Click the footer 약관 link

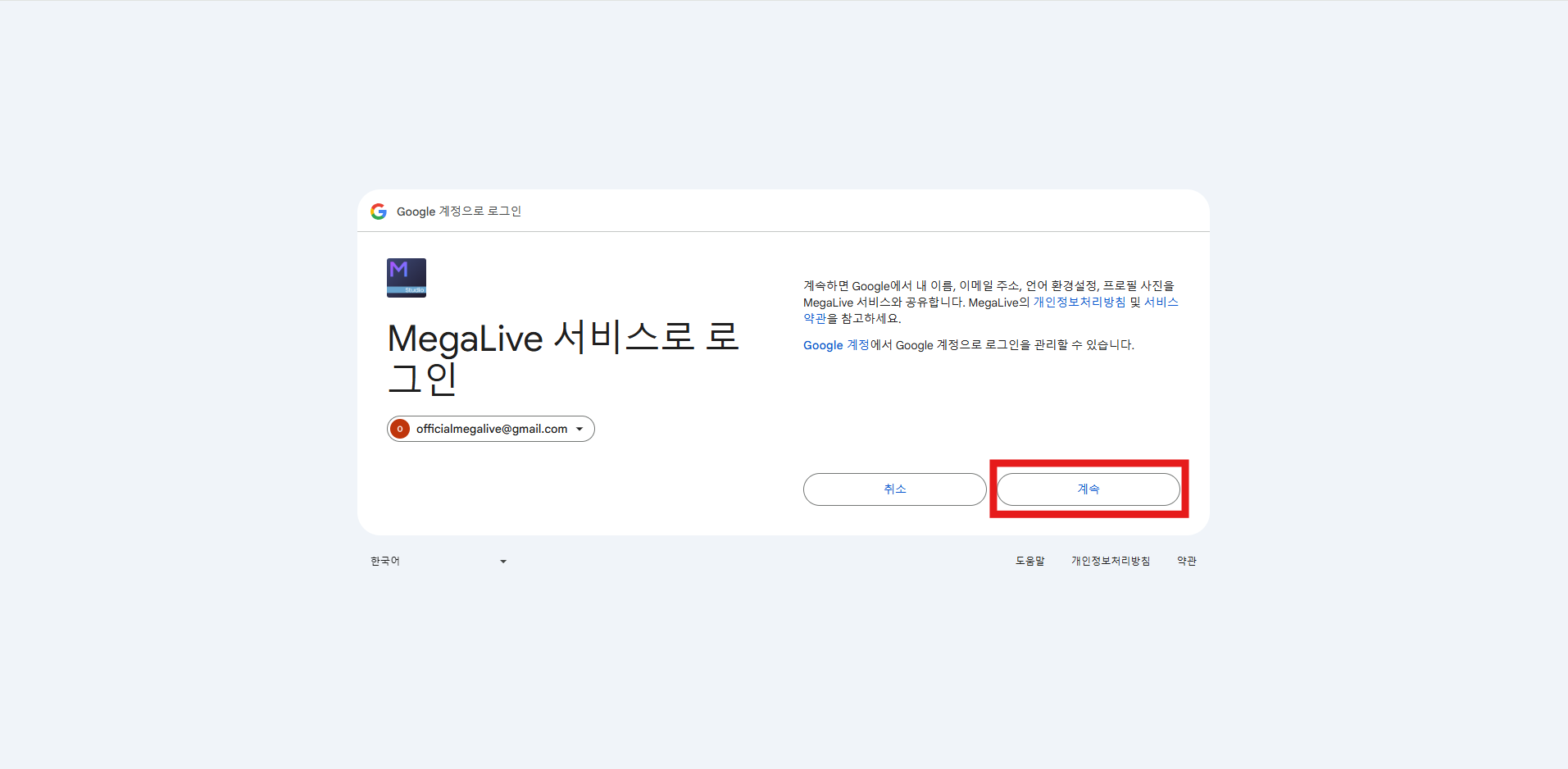click(1187, 561)
